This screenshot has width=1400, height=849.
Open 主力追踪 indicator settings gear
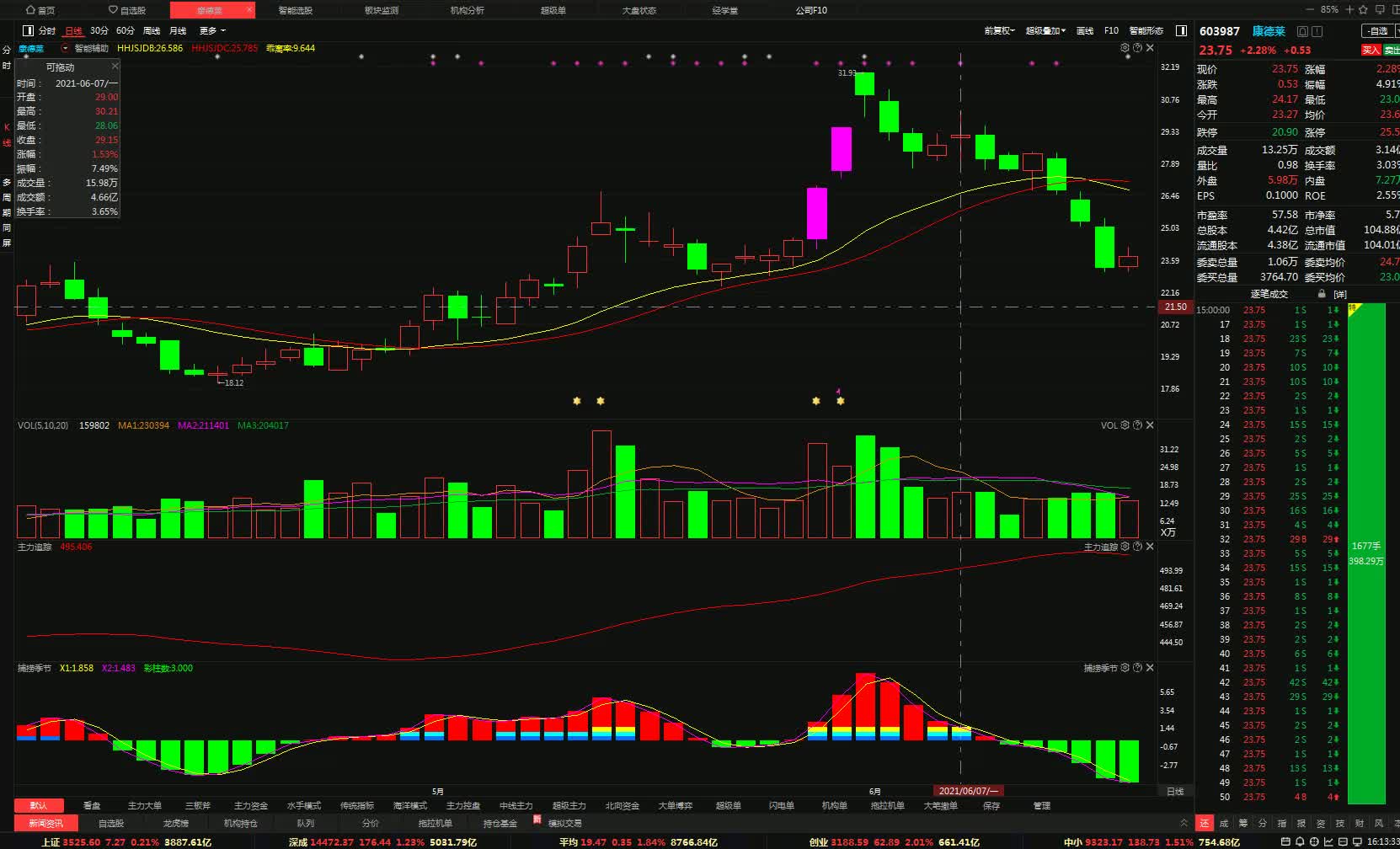pyautogui.click(x=1125, y=547)
